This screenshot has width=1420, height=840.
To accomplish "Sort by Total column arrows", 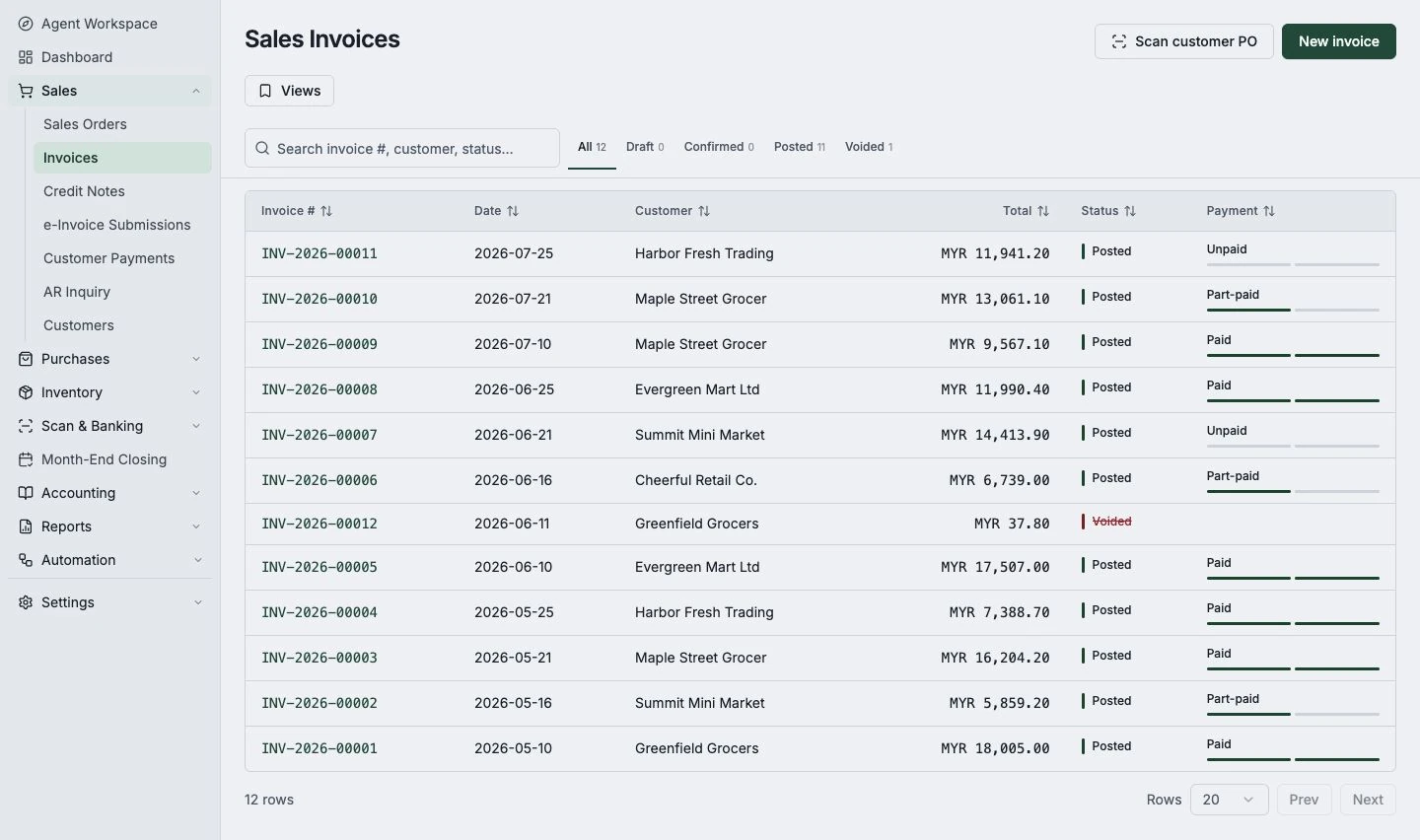I will tap(1043, 211).
